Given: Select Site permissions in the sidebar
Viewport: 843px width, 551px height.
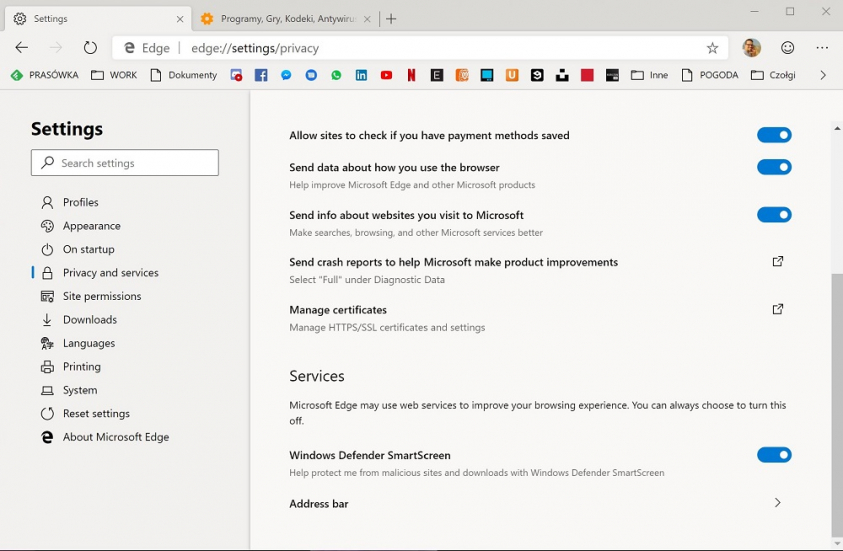Looking at the screenshot, I should [x=101, y=296].
